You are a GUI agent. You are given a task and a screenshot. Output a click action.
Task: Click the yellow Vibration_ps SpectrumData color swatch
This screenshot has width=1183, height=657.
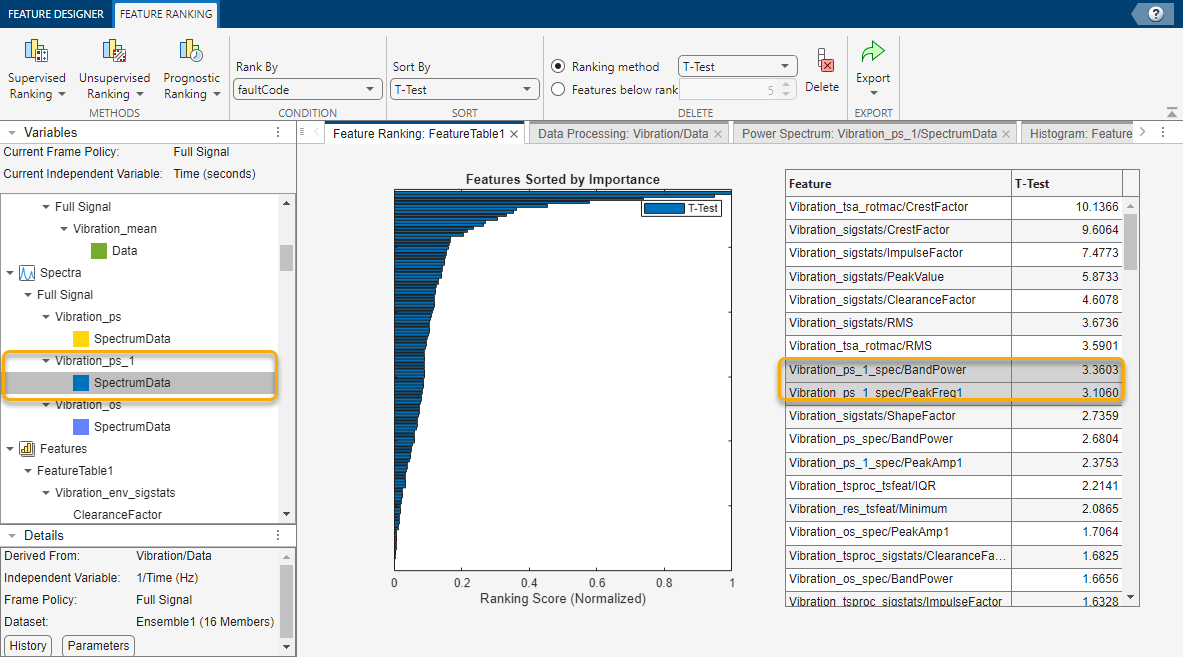point(81,339)
